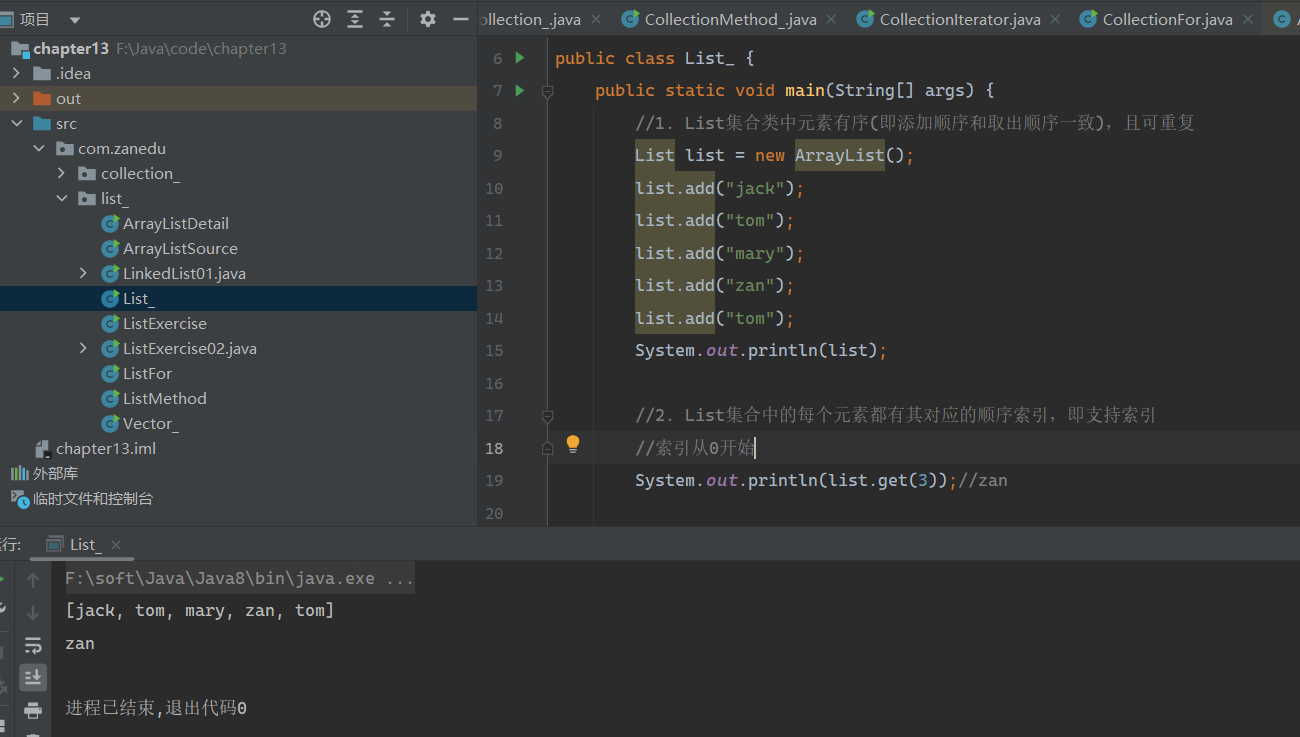
Task: Click the External Libraries (外部库) icon
Action: coord(20,473)
